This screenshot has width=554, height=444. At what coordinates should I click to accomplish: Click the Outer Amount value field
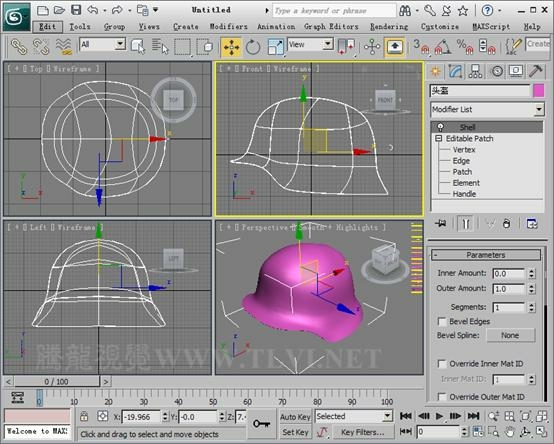click(x=508, y=289)
